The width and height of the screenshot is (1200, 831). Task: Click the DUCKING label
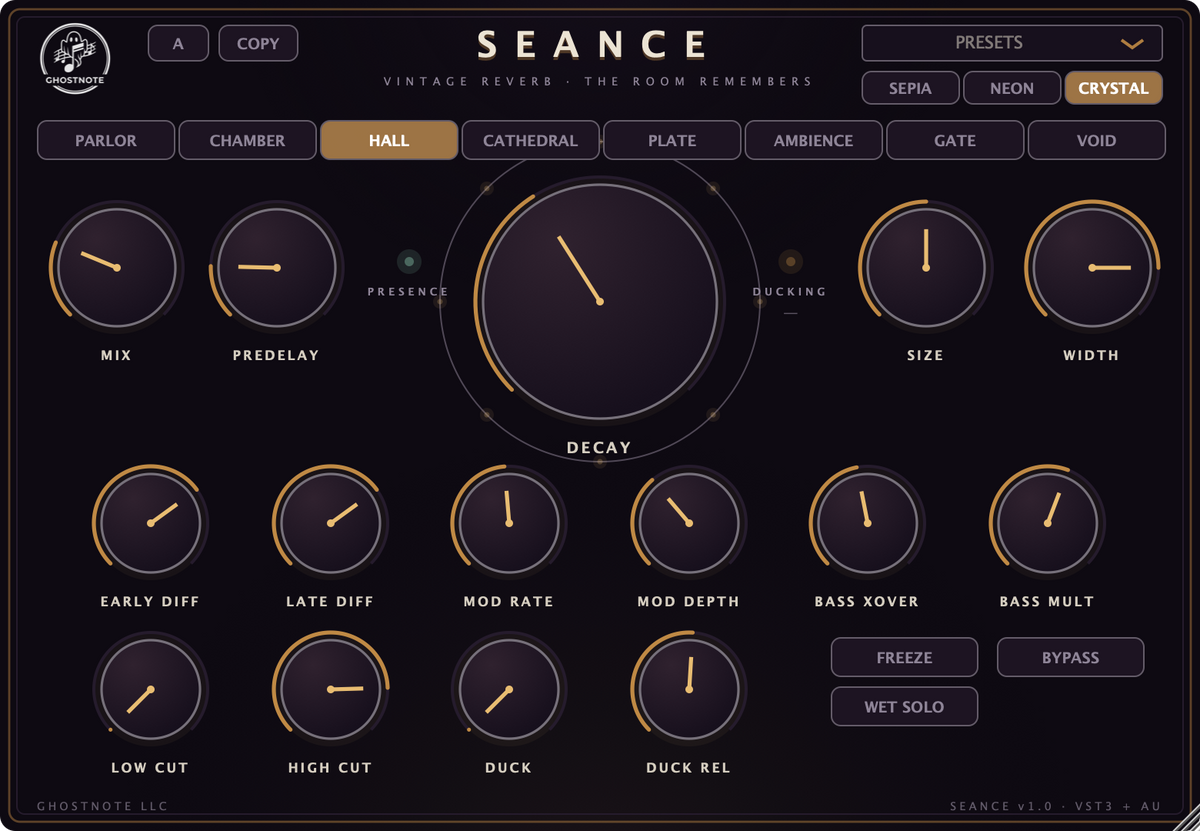coord(790,292)
